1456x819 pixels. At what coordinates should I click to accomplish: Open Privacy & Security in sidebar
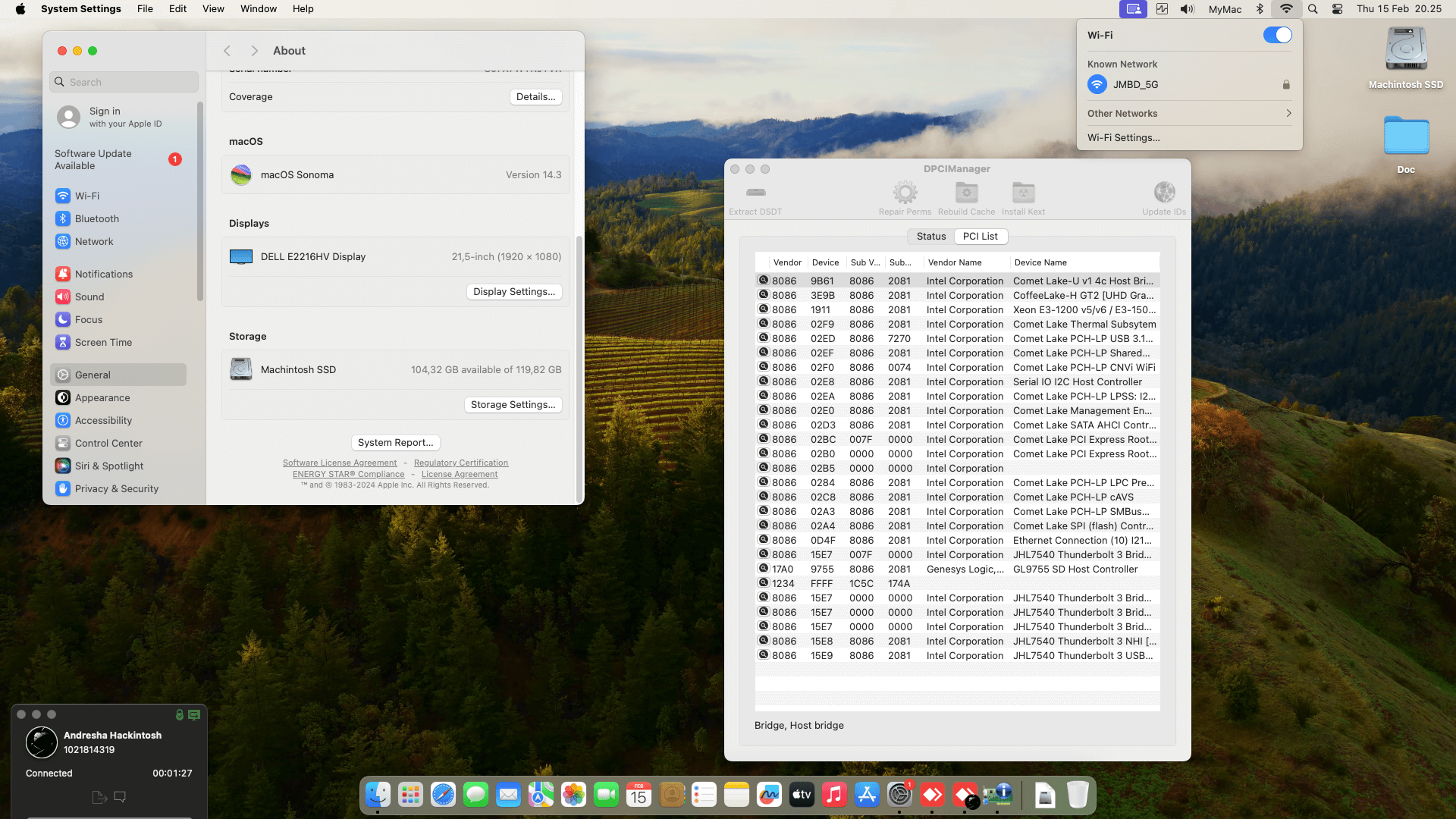pos(118,488)
